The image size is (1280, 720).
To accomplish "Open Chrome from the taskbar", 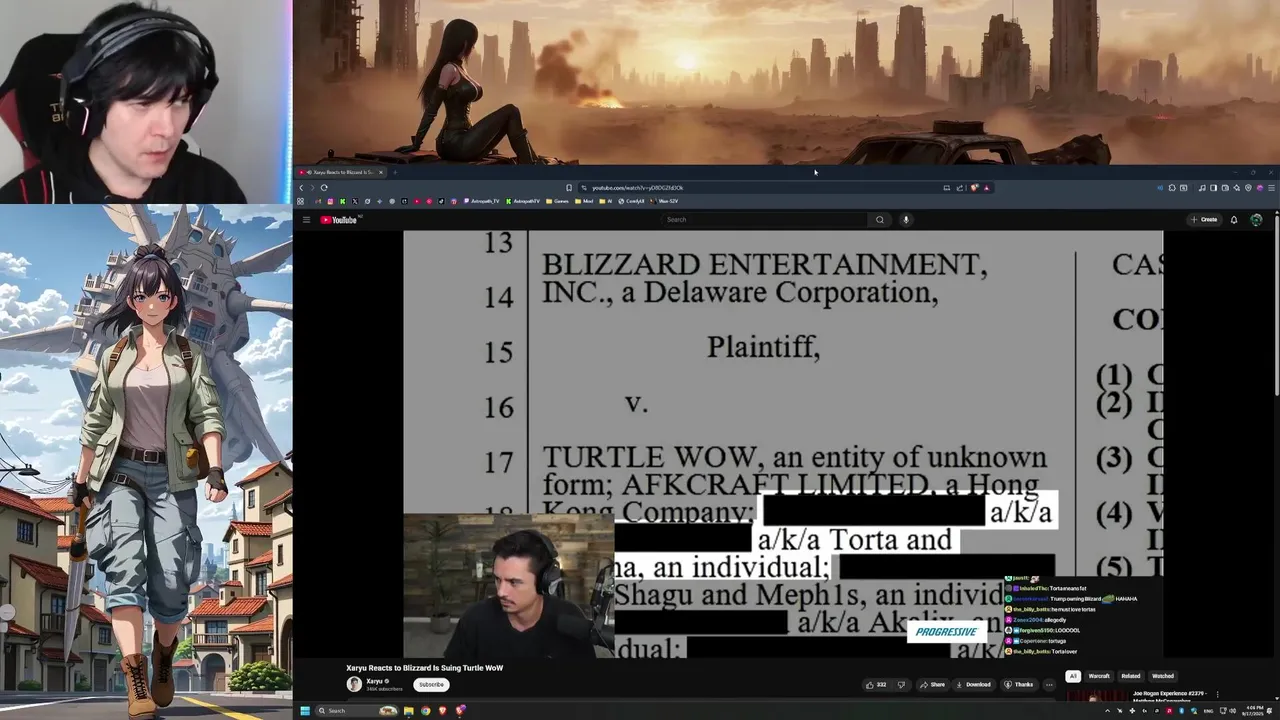I will click(x=425, y=711).
